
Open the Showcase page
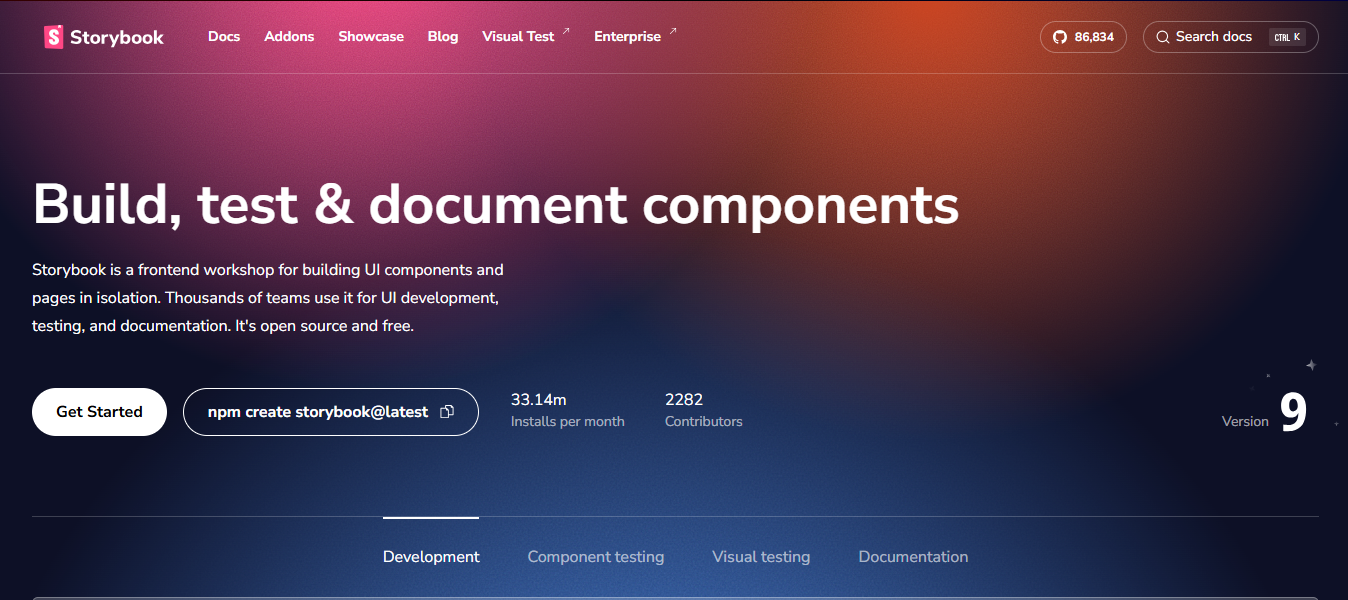371,37
